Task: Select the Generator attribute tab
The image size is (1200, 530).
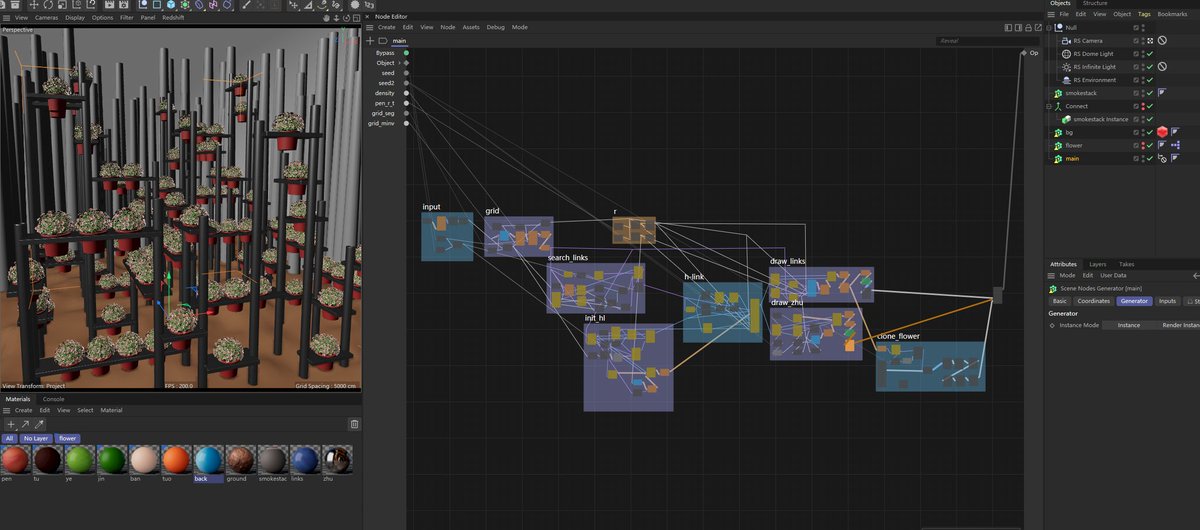Action: pos(1134,300)
